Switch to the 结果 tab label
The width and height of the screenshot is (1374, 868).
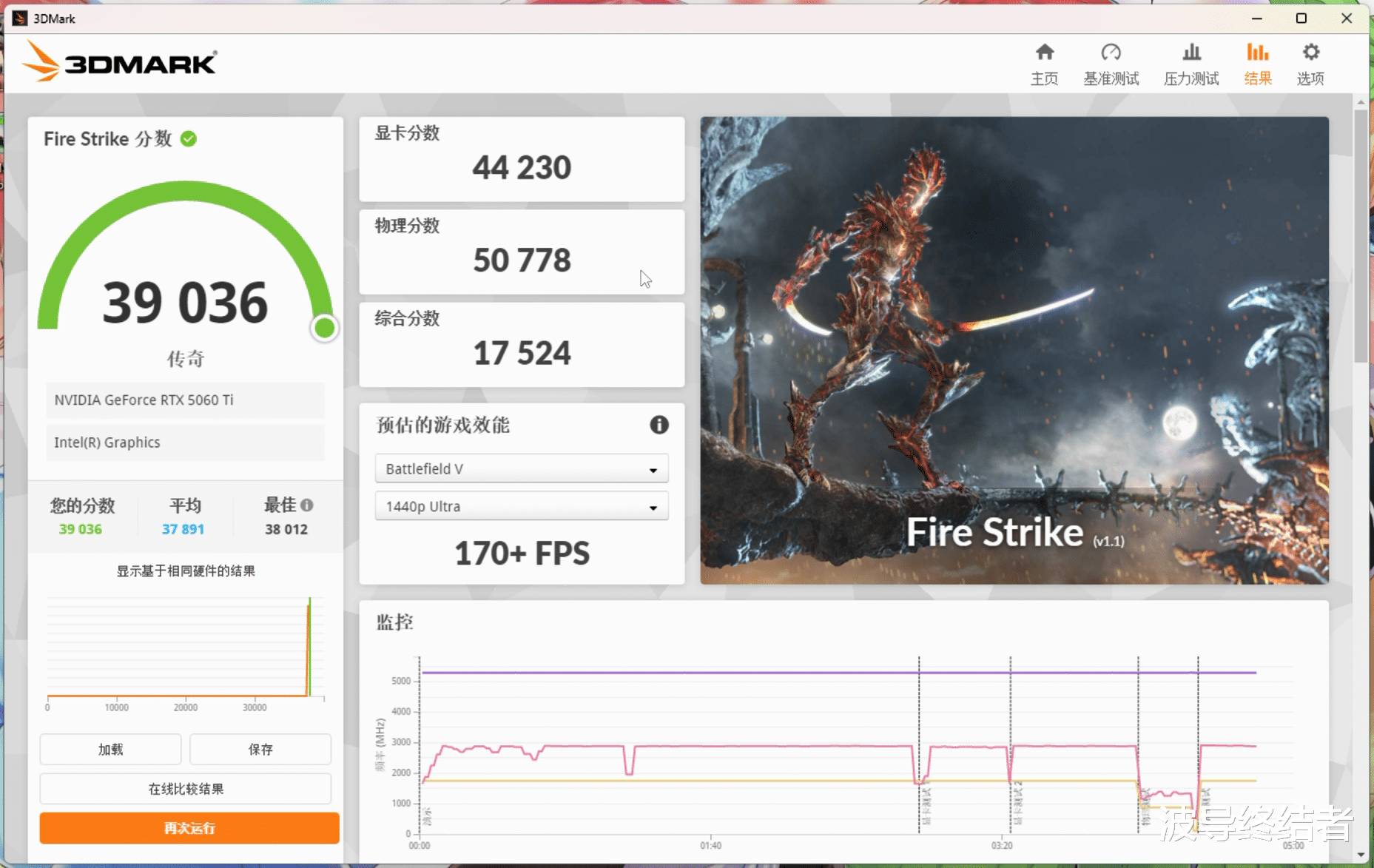coord(1257,78)
